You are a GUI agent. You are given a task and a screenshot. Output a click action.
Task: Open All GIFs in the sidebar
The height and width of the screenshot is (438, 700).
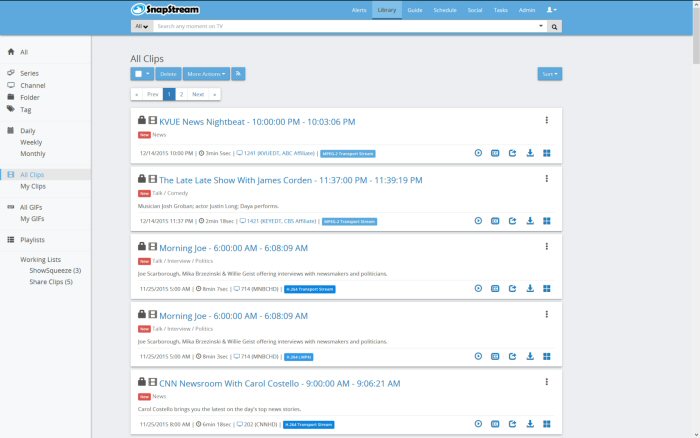click(31, 207)
